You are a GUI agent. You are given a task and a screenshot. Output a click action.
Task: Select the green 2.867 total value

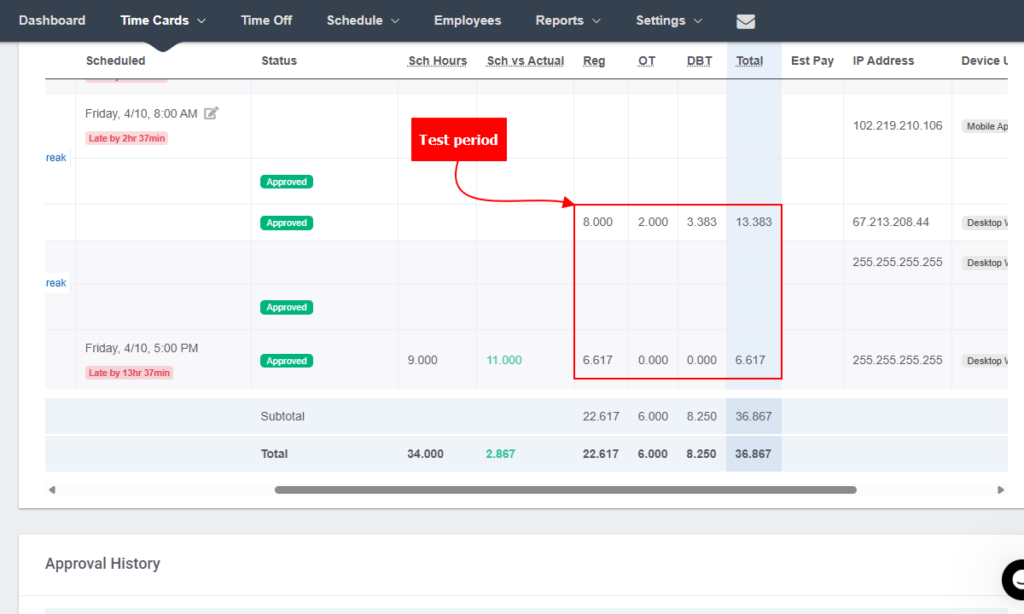pyautogui.click(x=500, y=454)
